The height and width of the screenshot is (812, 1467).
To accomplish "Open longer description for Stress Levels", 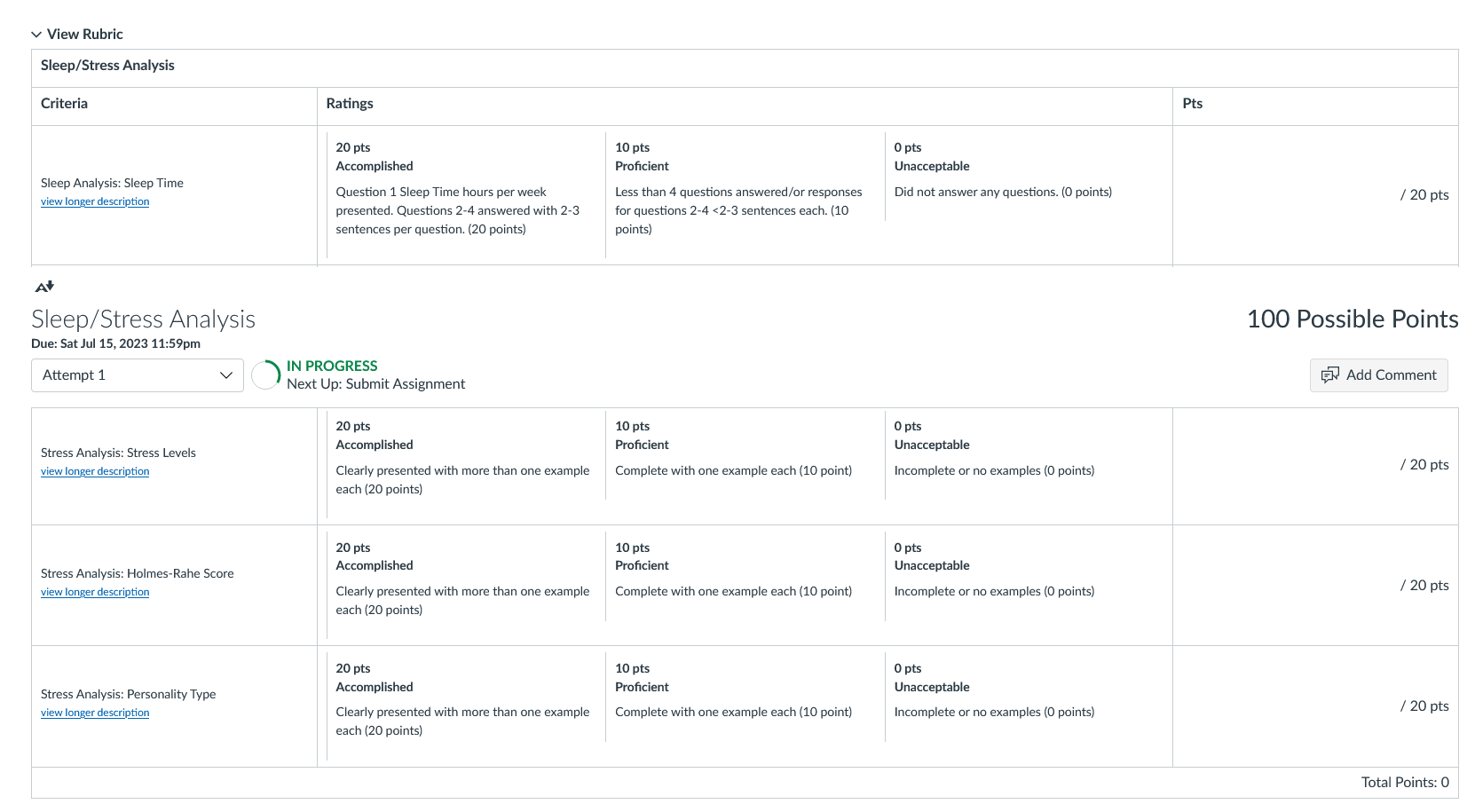I will pos(95,472).
